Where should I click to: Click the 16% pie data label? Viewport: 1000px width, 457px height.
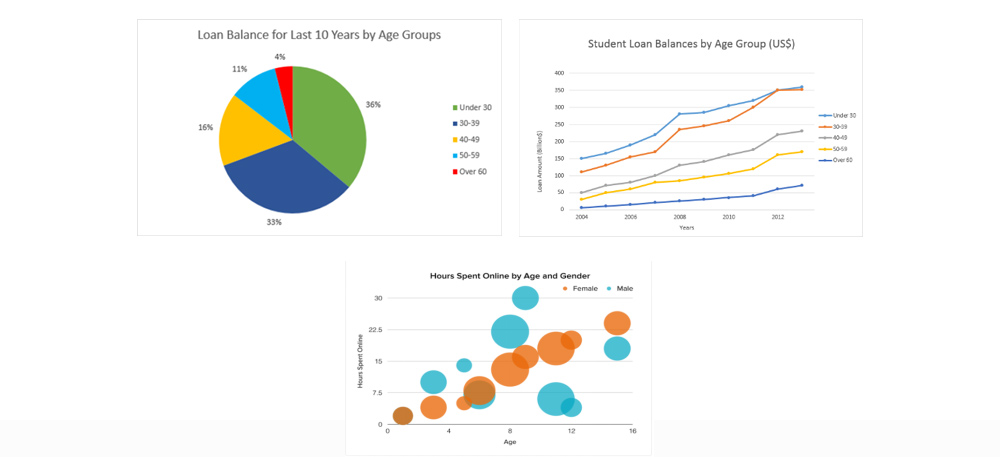click(205, 127)
